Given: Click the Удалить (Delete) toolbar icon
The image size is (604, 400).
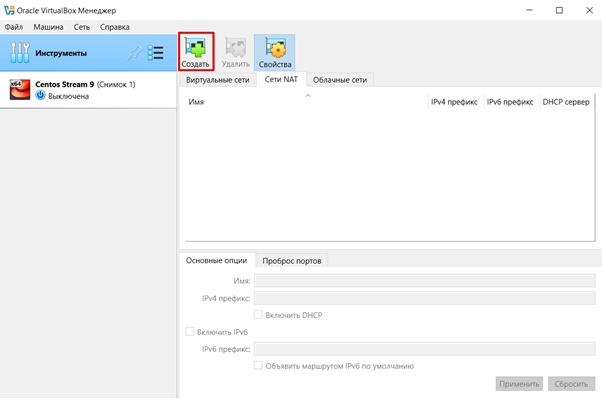Looking at the screenshot, I should 235,51.
